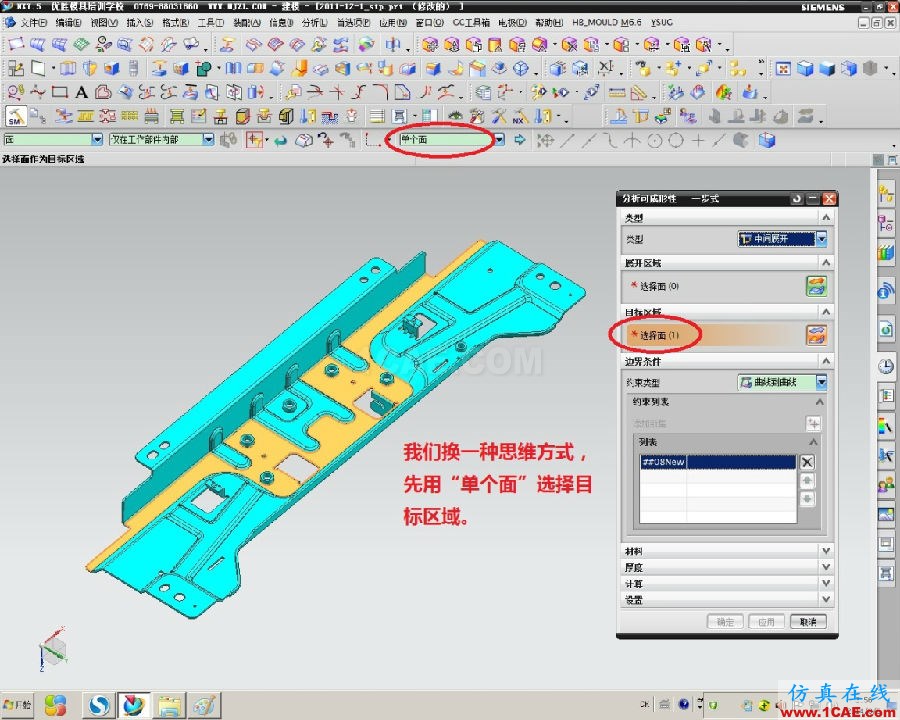Click the wireframe cube icon in second toolbar
The width and height of the screenshot is (900, 720).
click(x=521, y=68)
